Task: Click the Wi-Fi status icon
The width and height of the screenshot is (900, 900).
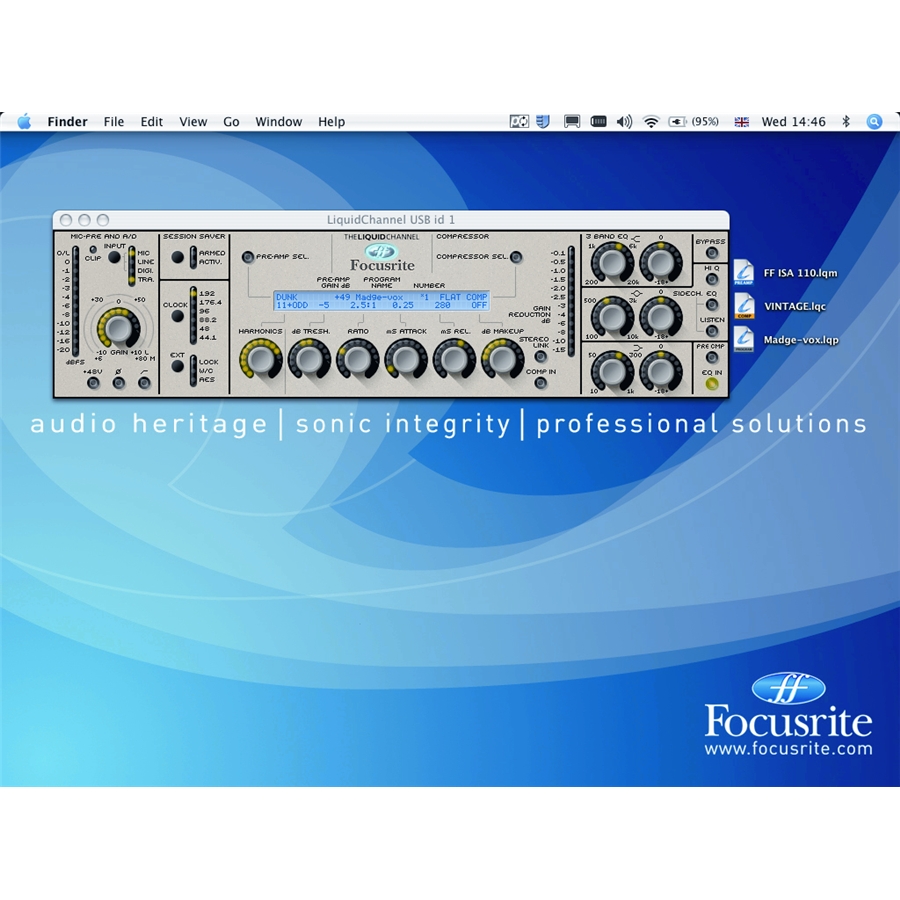Action: 651,122
